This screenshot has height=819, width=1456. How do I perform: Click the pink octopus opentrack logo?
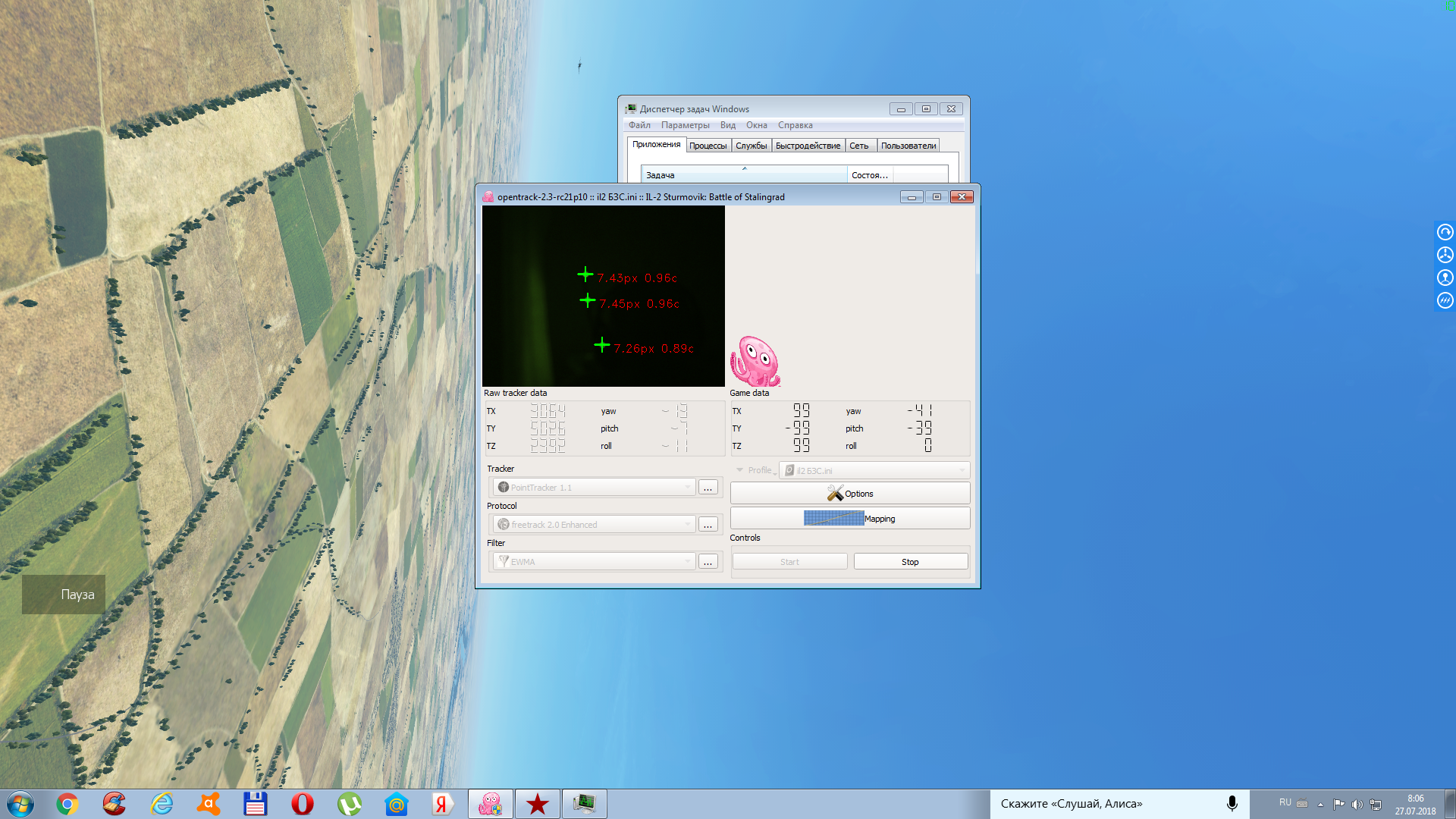[x=755, y=361]
